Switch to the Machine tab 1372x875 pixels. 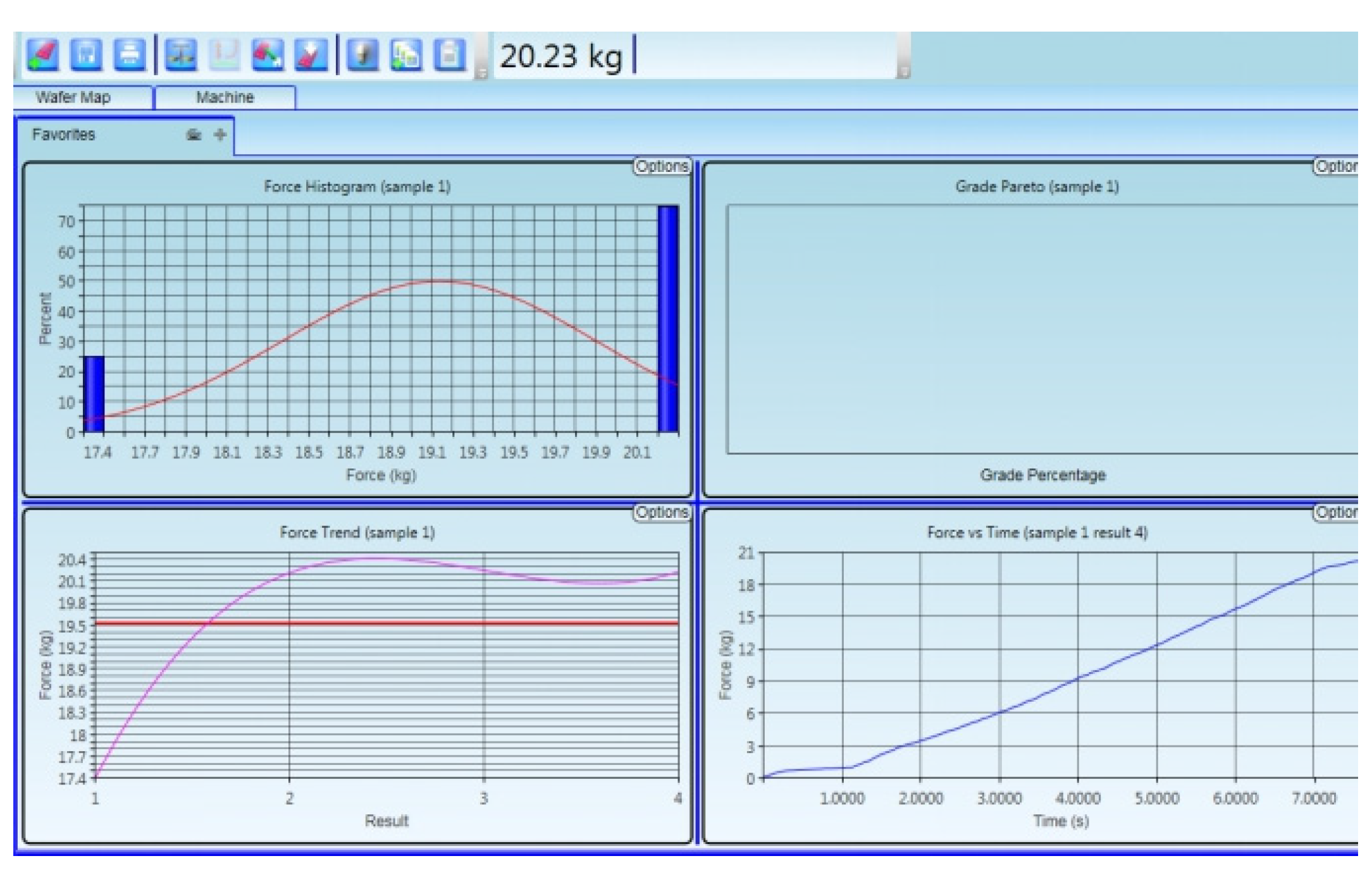225,97
